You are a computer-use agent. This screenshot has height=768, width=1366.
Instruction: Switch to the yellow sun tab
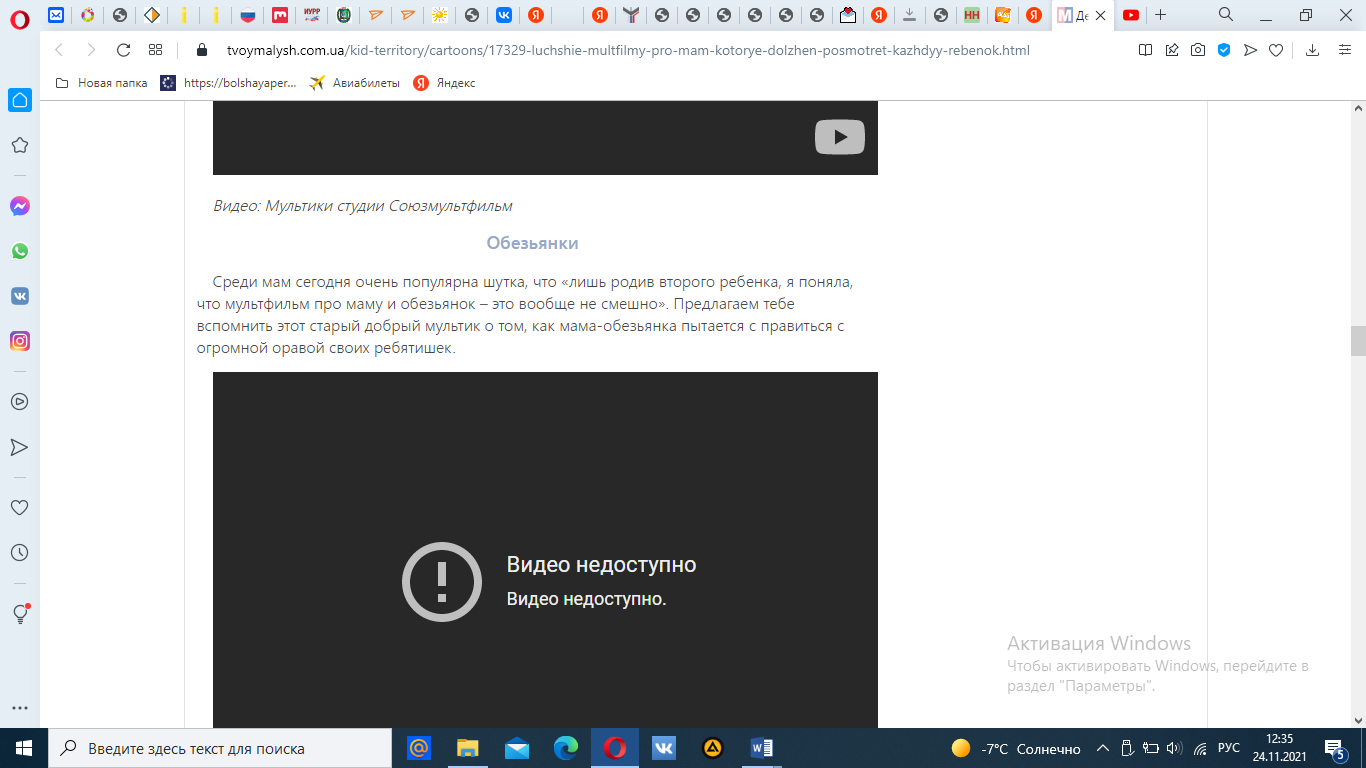(439, 15)
